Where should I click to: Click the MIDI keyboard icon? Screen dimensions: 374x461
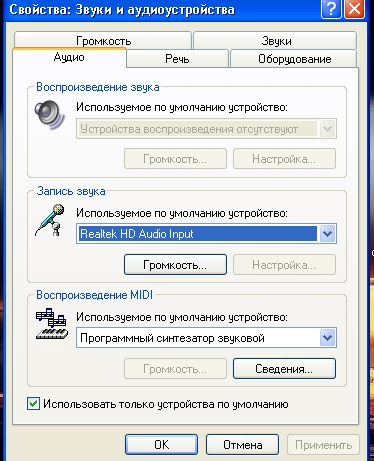[52, 324]
